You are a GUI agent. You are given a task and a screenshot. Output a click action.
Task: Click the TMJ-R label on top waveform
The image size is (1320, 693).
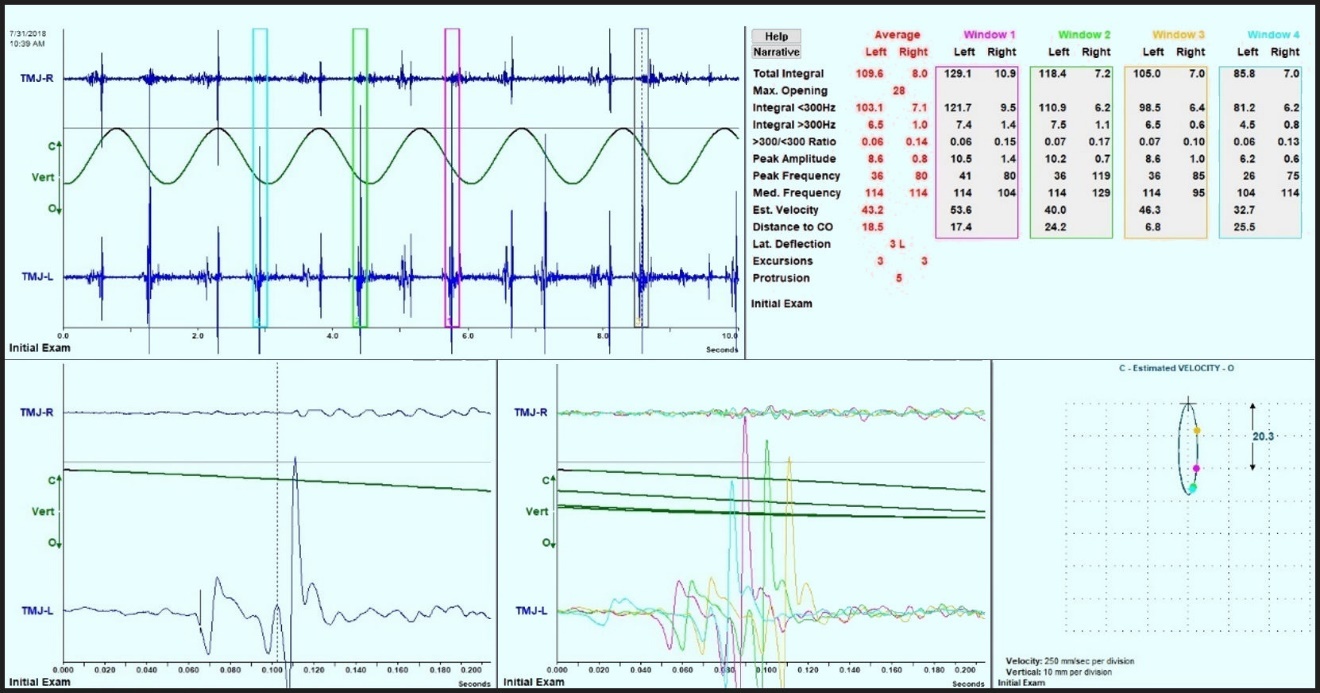(x=36, y=77)
